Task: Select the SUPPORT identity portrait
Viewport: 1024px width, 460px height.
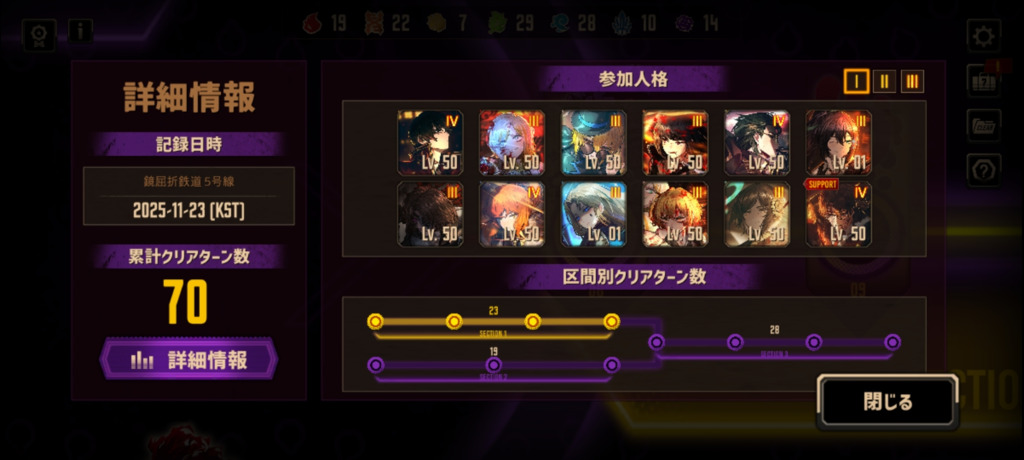Action: click(x=839, y=214)
